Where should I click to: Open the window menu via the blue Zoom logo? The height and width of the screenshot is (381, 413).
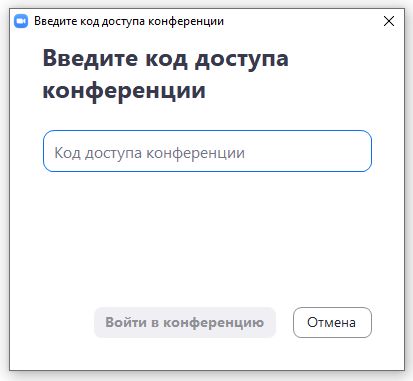pos(21,21)
